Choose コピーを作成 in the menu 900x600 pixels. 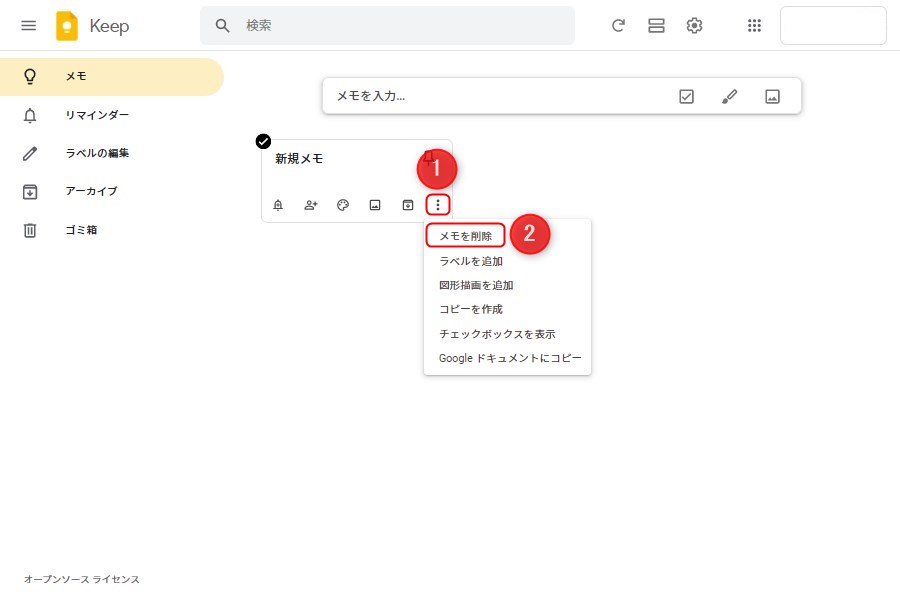(x=471, y=309)
